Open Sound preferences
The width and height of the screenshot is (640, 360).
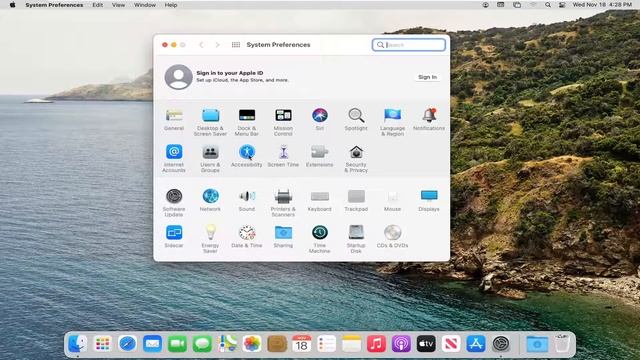(247, 200)
